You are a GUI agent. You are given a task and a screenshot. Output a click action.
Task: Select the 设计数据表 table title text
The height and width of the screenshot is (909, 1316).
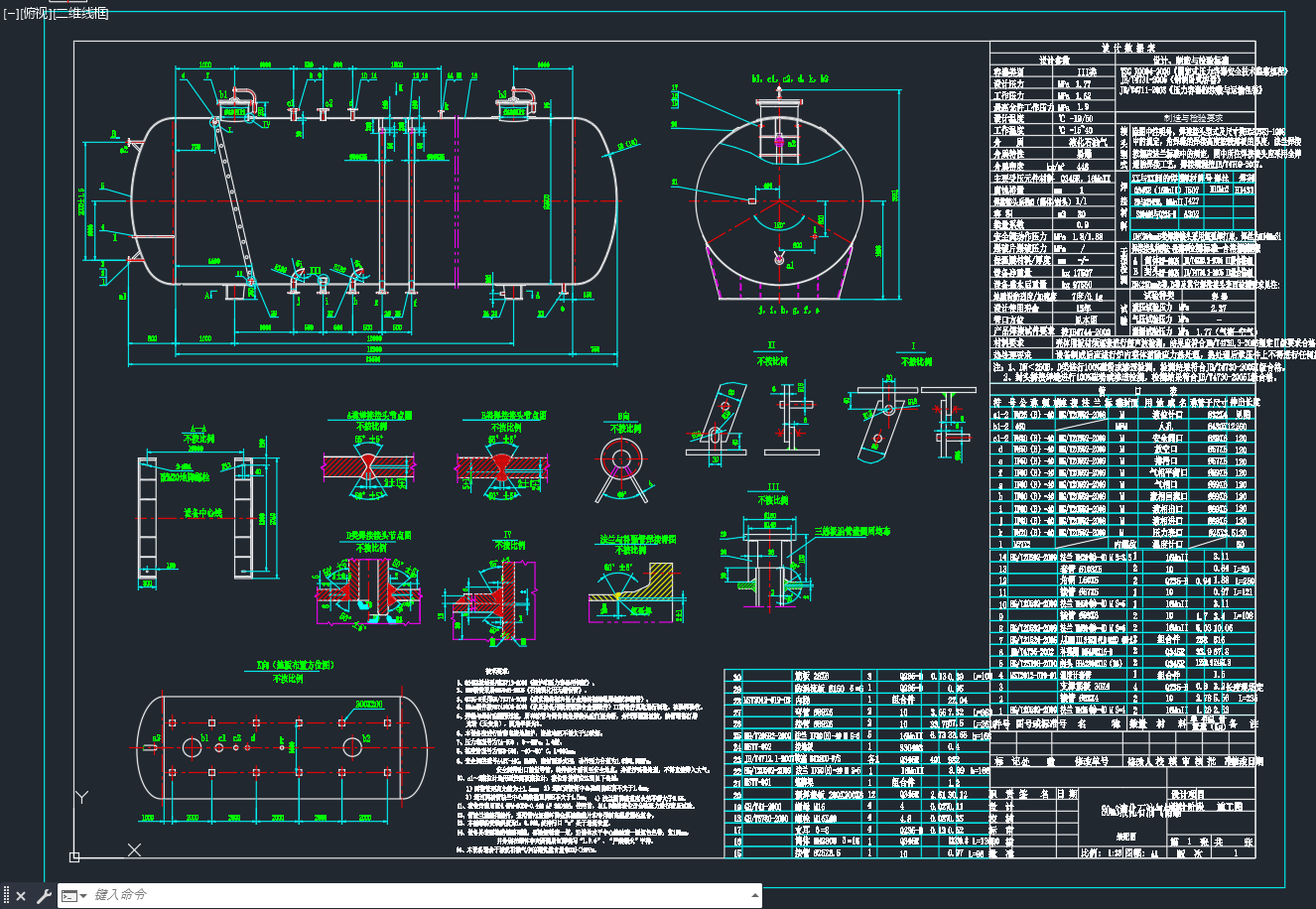tap(1128, 47)
